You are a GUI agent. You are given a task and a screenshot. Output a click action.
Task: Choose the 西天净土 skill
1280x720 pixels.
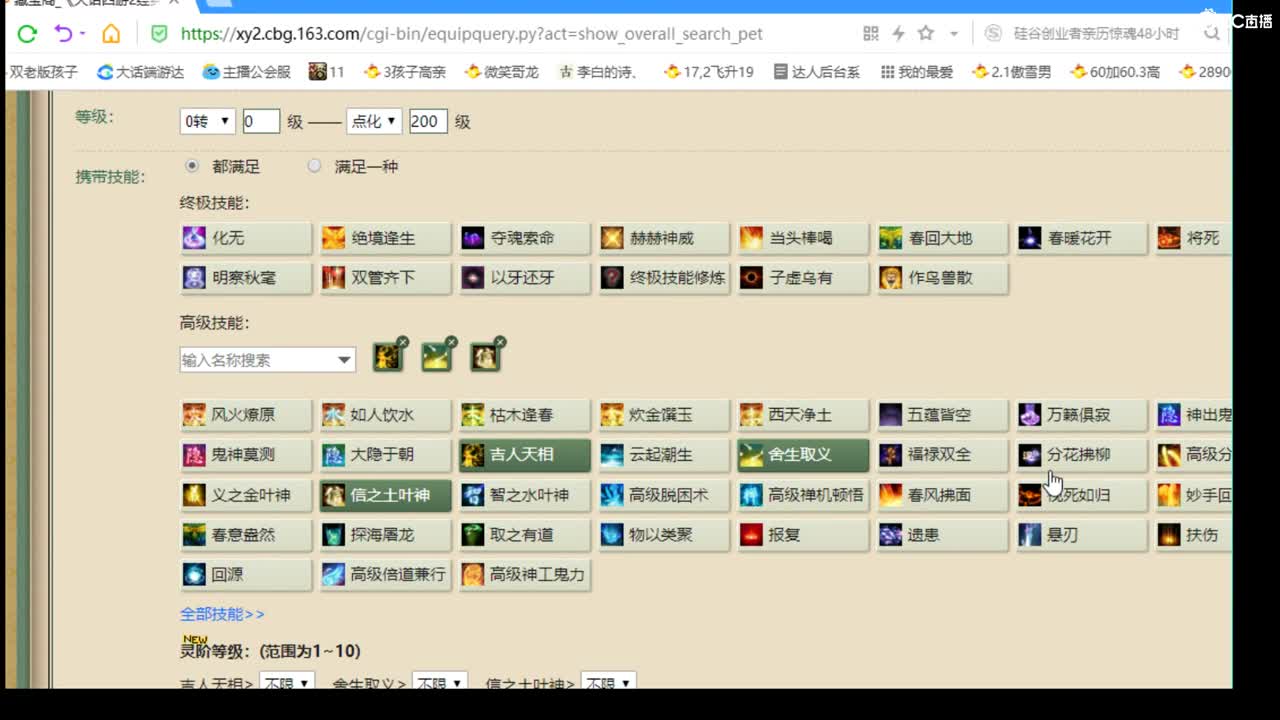(x=803, y=415)
